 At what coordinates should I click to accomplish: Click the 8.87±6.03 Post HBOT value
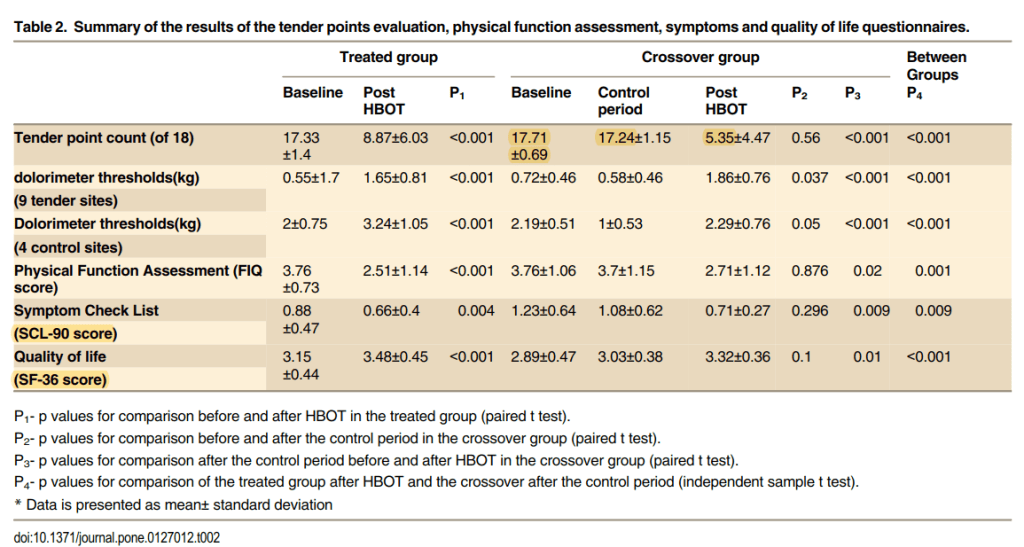(395, 138)
